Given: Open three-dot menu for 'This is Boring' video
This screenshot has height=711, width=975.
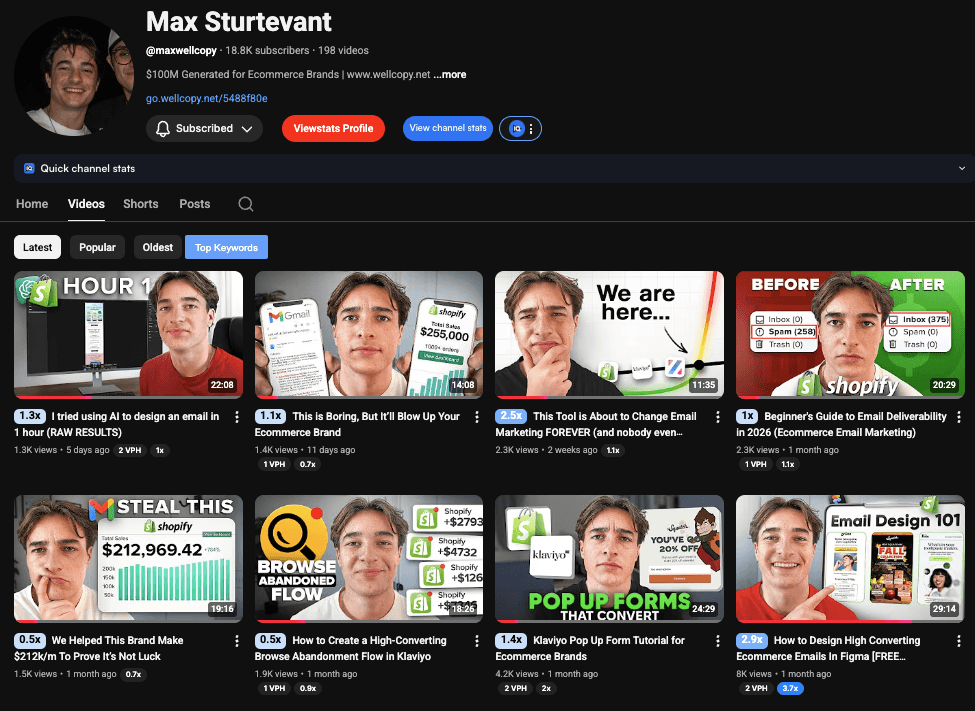Looking at the screenshot, I should [477, 417].
